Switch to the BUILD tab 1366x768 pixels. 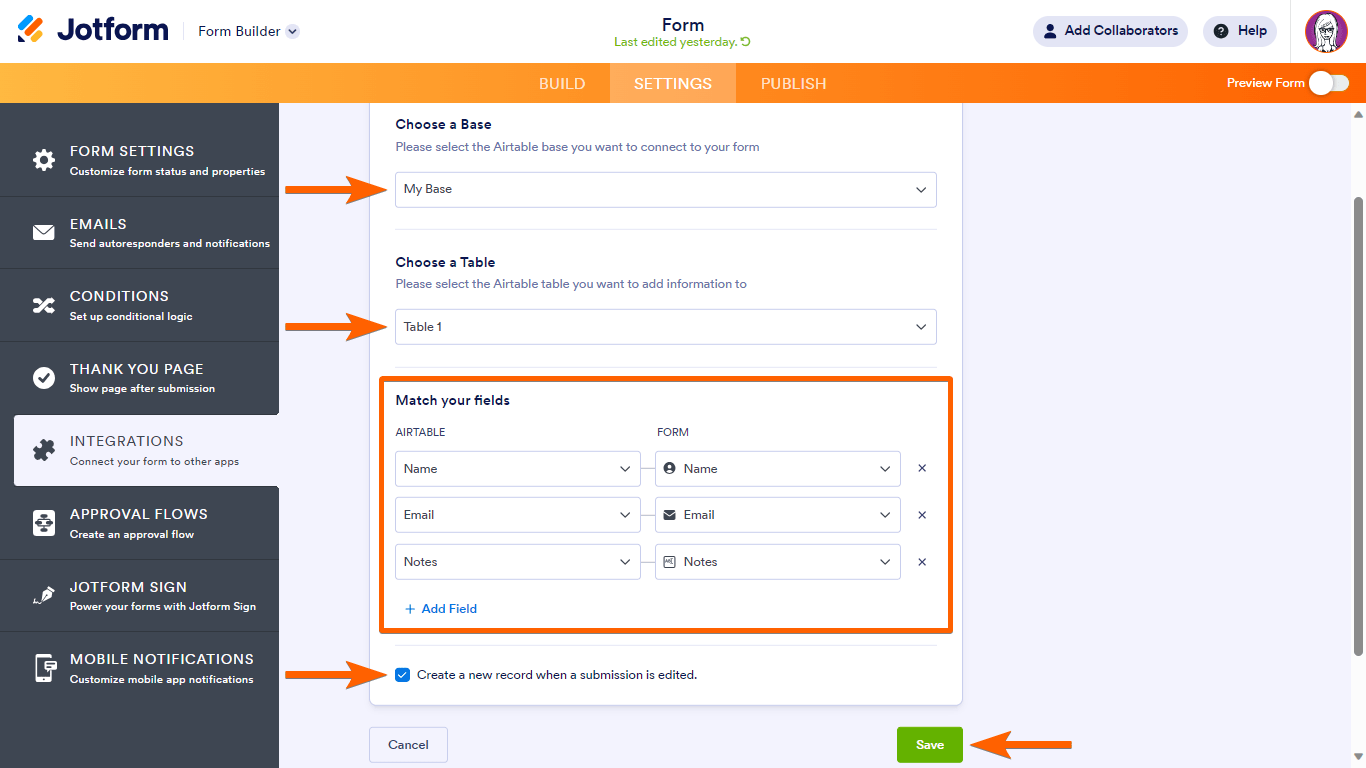[x=562, y=84]
